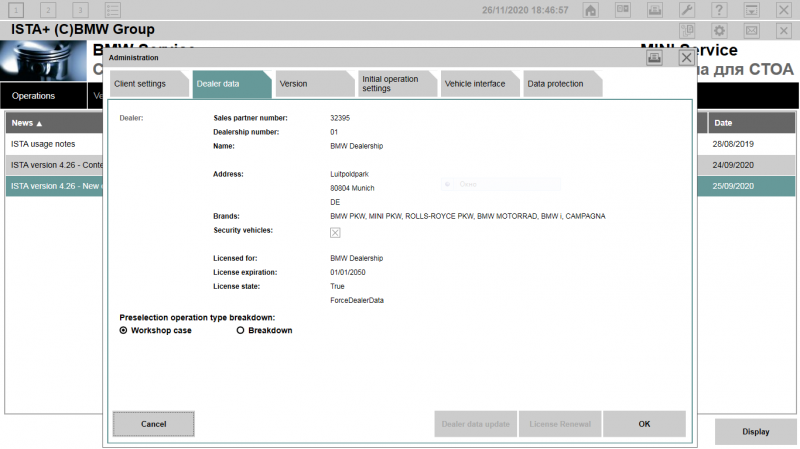
Task: Click the Luitpoldpark address text
Action: coord(349,174)
